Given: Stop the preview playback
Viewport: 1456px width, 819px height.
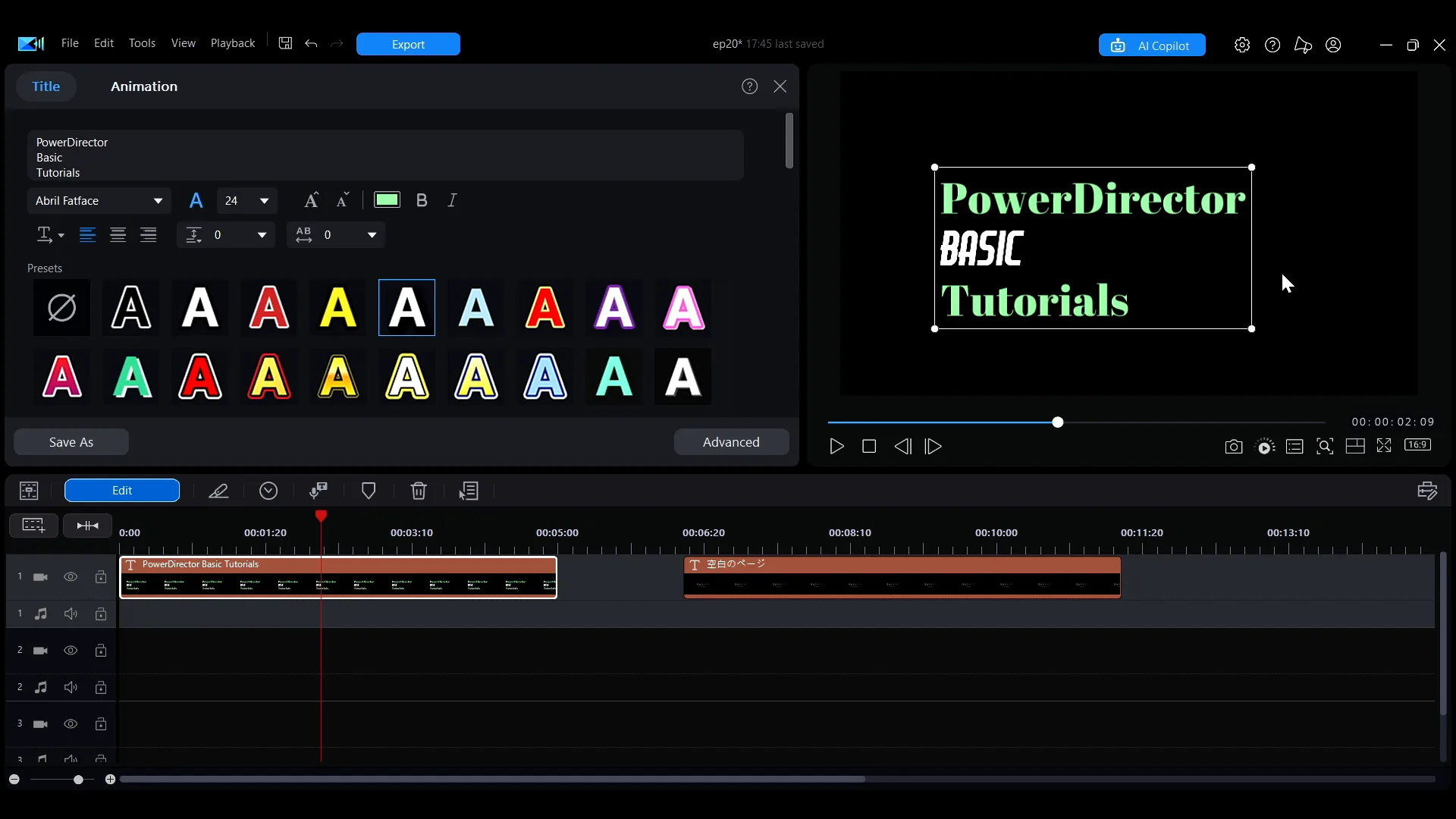Looking at the screenshot, I should click(869, 447).
